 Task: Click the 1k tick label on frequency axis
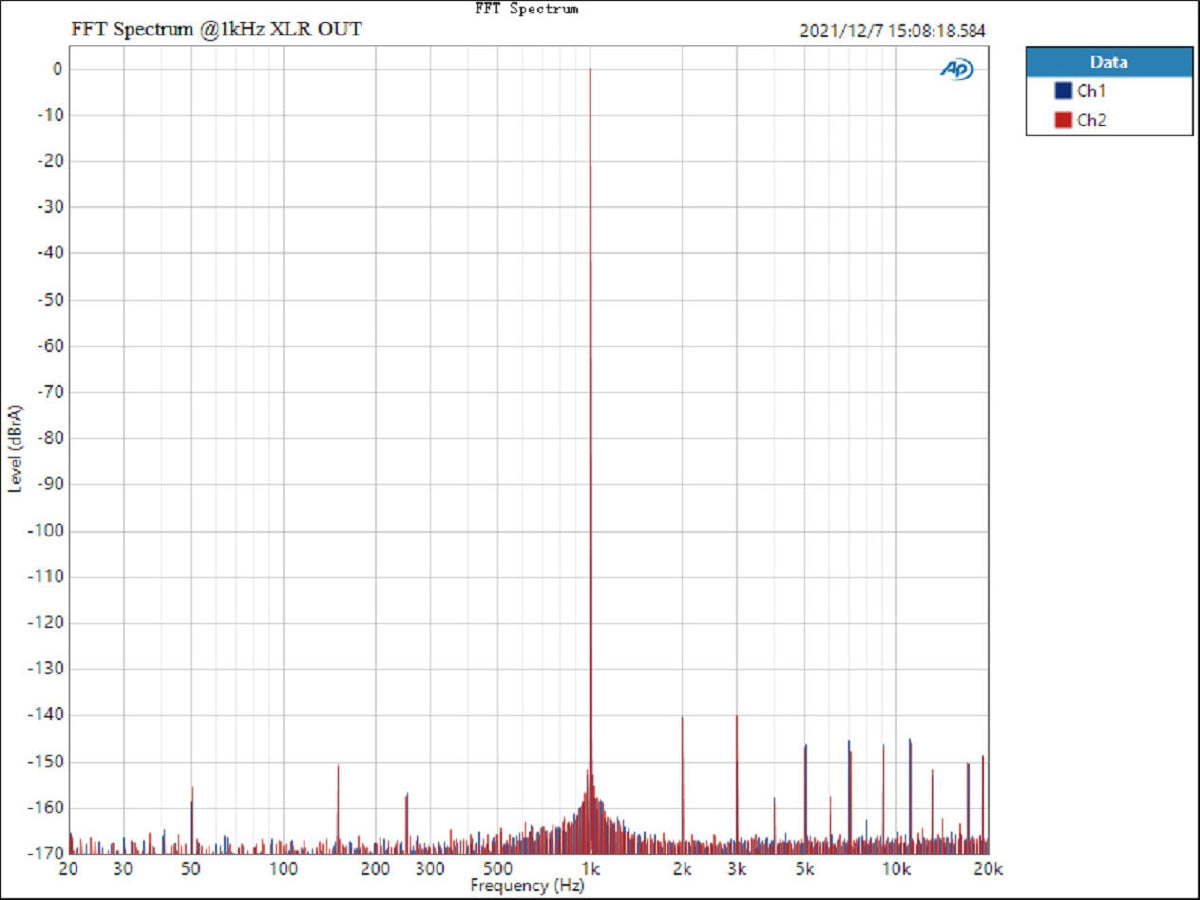pyautogui.click(x=591, y=868)
